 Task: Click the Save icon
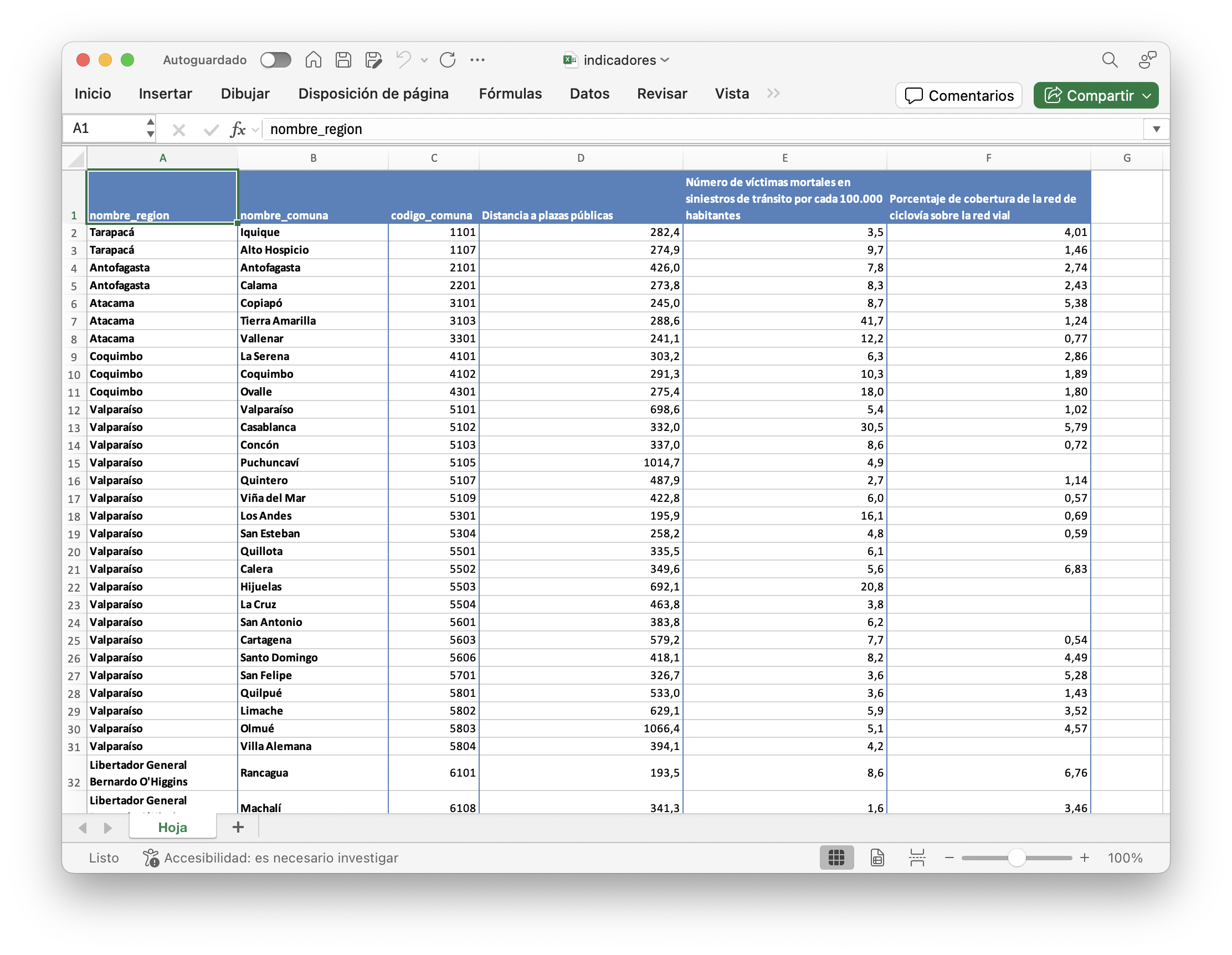point(343,60)
